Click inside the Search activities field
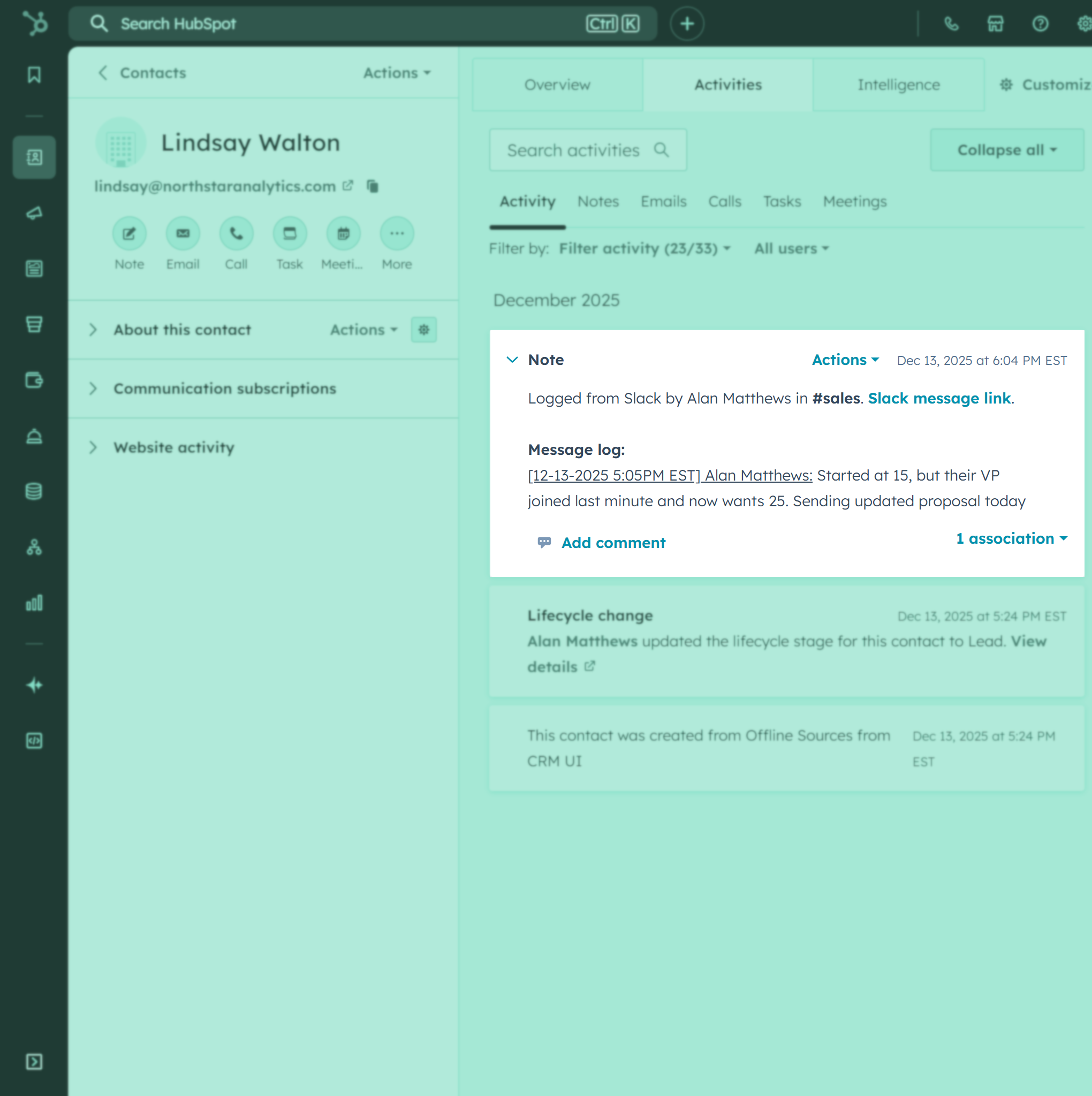This screenshot has width=1092, height=1096. click(x=573, y=150)
